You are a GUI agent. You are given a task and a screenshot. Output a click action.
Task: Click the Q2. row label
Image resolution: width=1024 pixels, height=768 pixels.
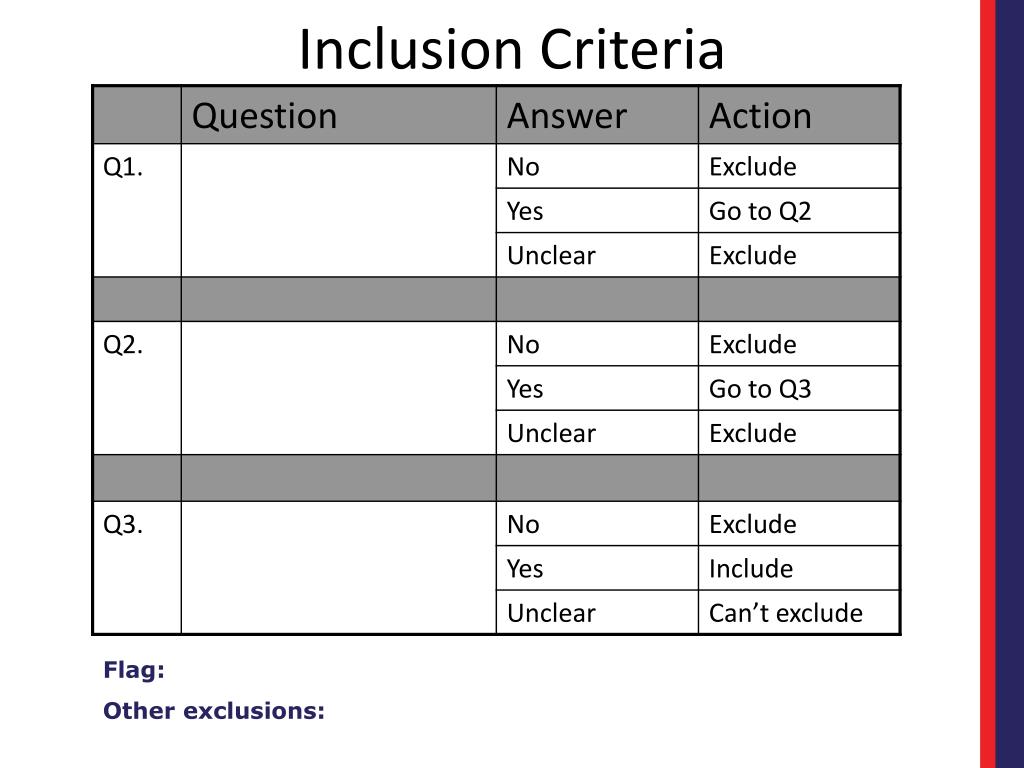[123, 345]
